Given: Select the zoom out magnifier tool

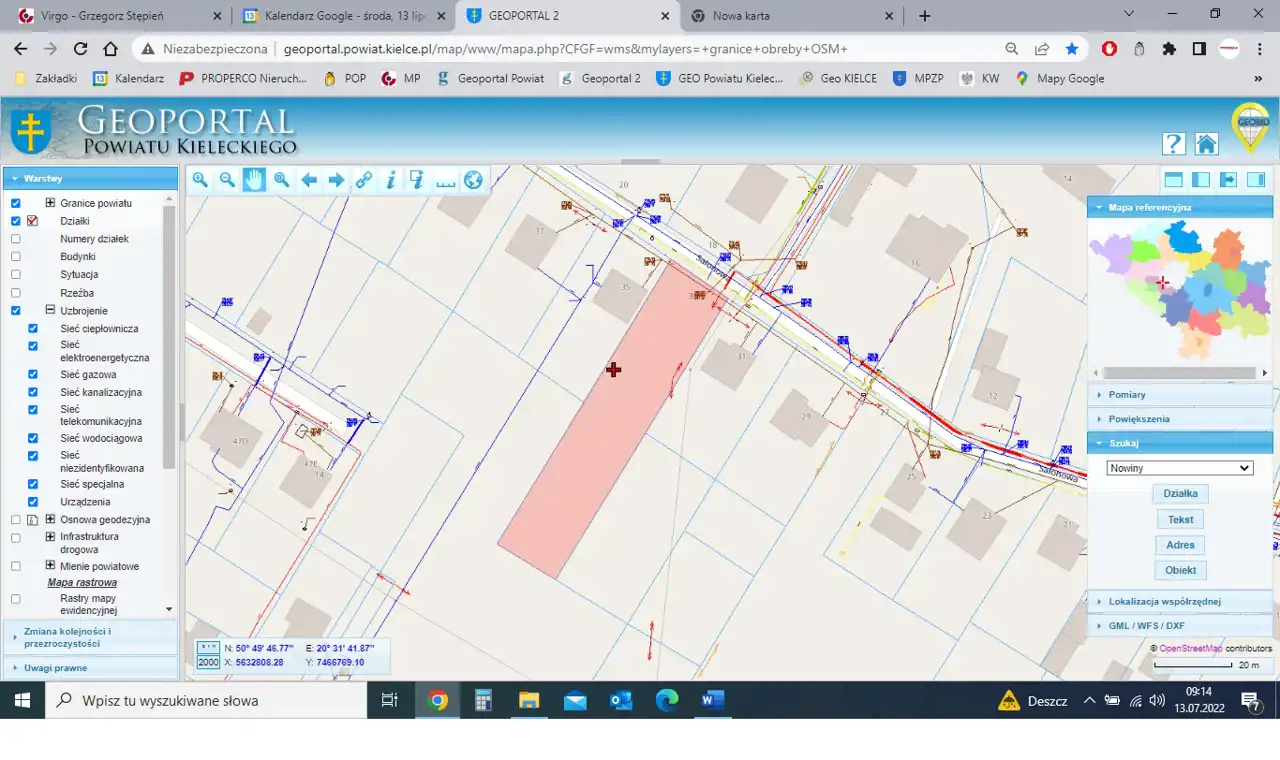Looking at the screenshot, I should pyautogui.click(x=227, y=180).
